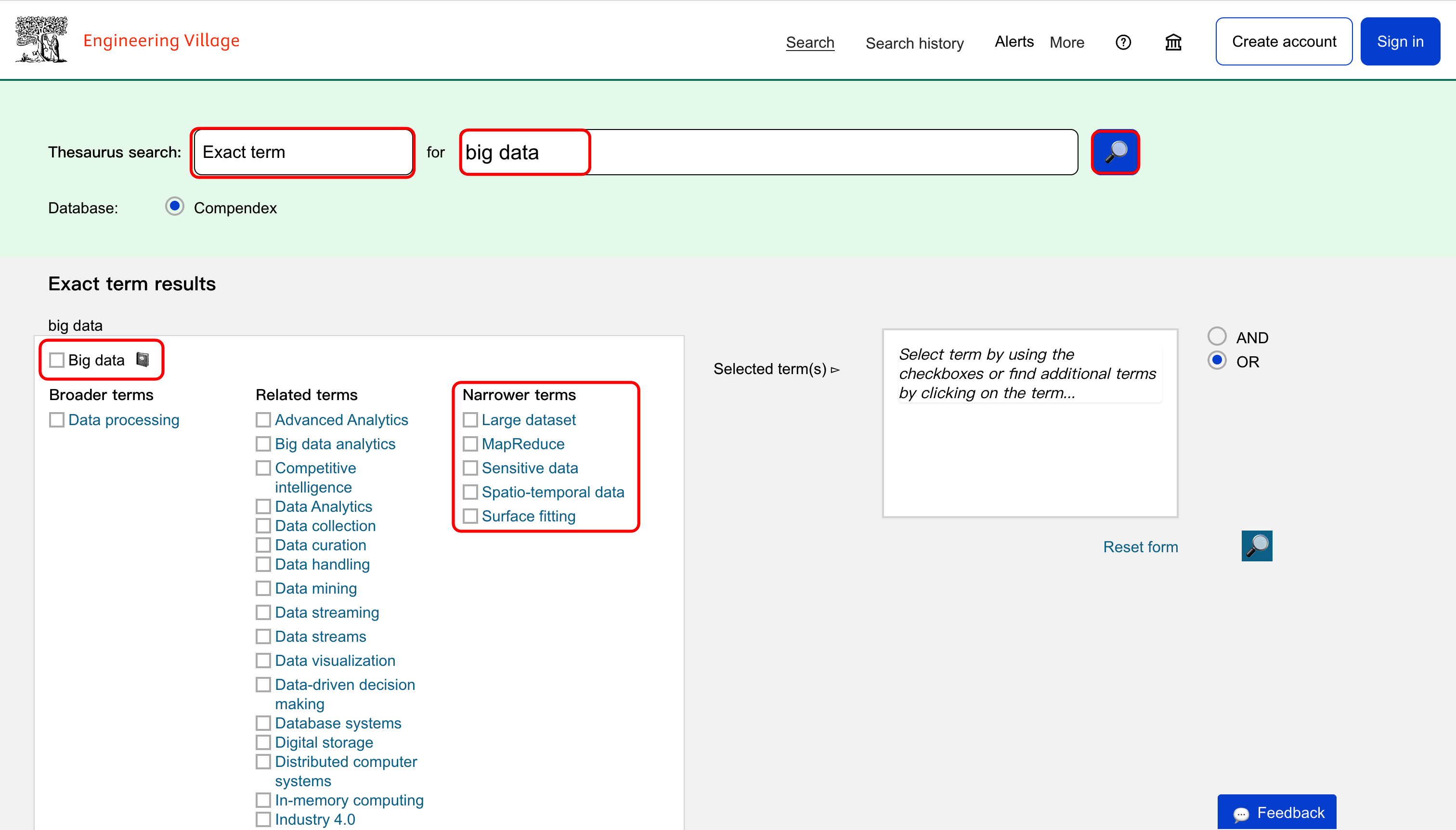Click the Engineering Village tree logo
The width and height of the screenshot is (1456, 830).
click(x=41, y=40)
